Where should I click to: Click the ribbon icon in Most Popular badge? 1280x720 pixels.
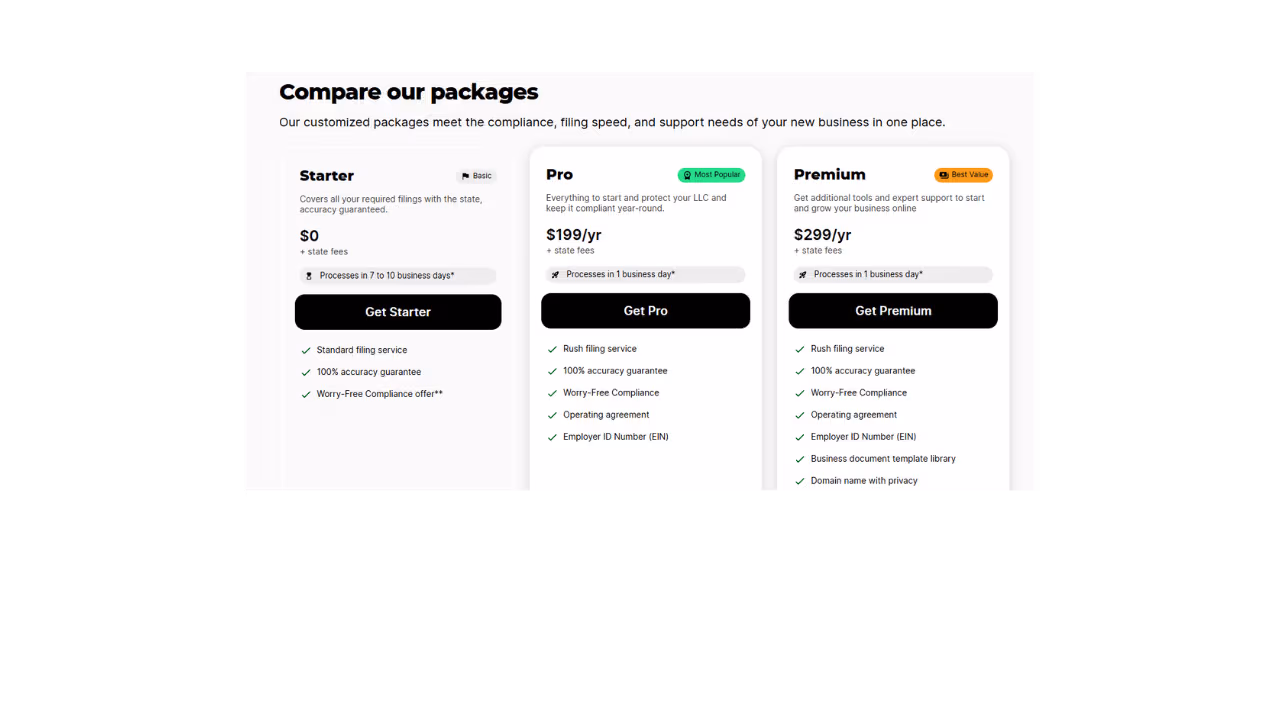687,175
